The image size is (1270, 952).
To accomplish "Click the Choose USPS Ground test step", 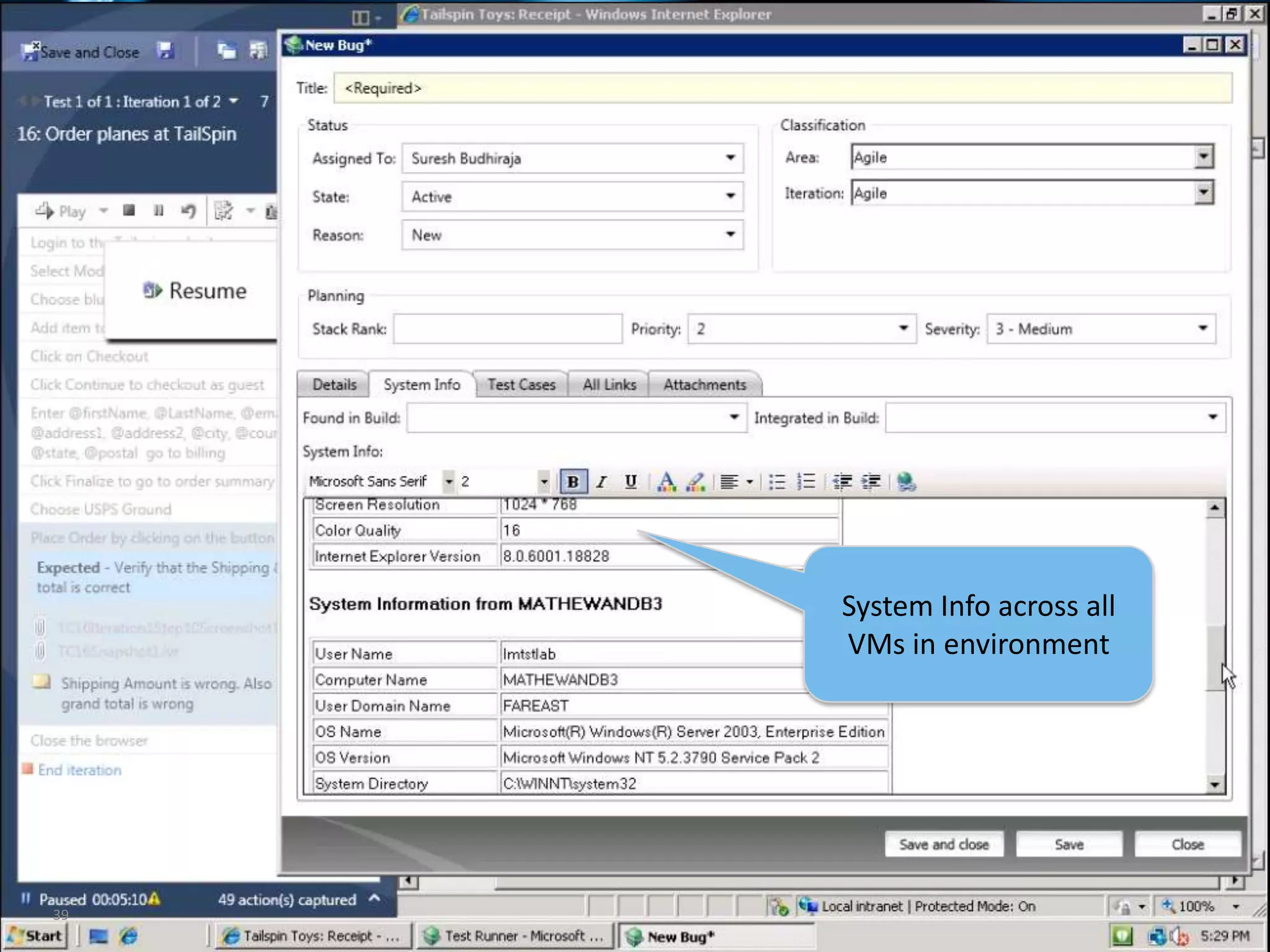I will (101, 509).
